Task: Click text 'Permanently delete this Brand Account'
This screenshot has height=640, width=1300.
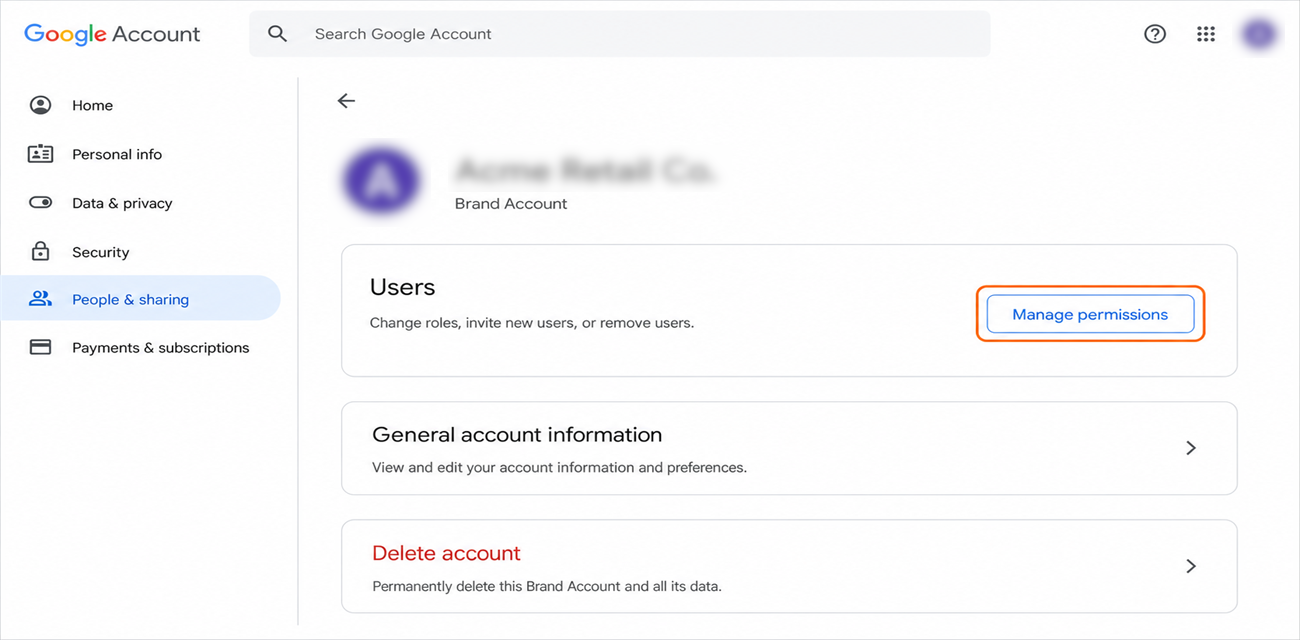Action: pos(497,586)
